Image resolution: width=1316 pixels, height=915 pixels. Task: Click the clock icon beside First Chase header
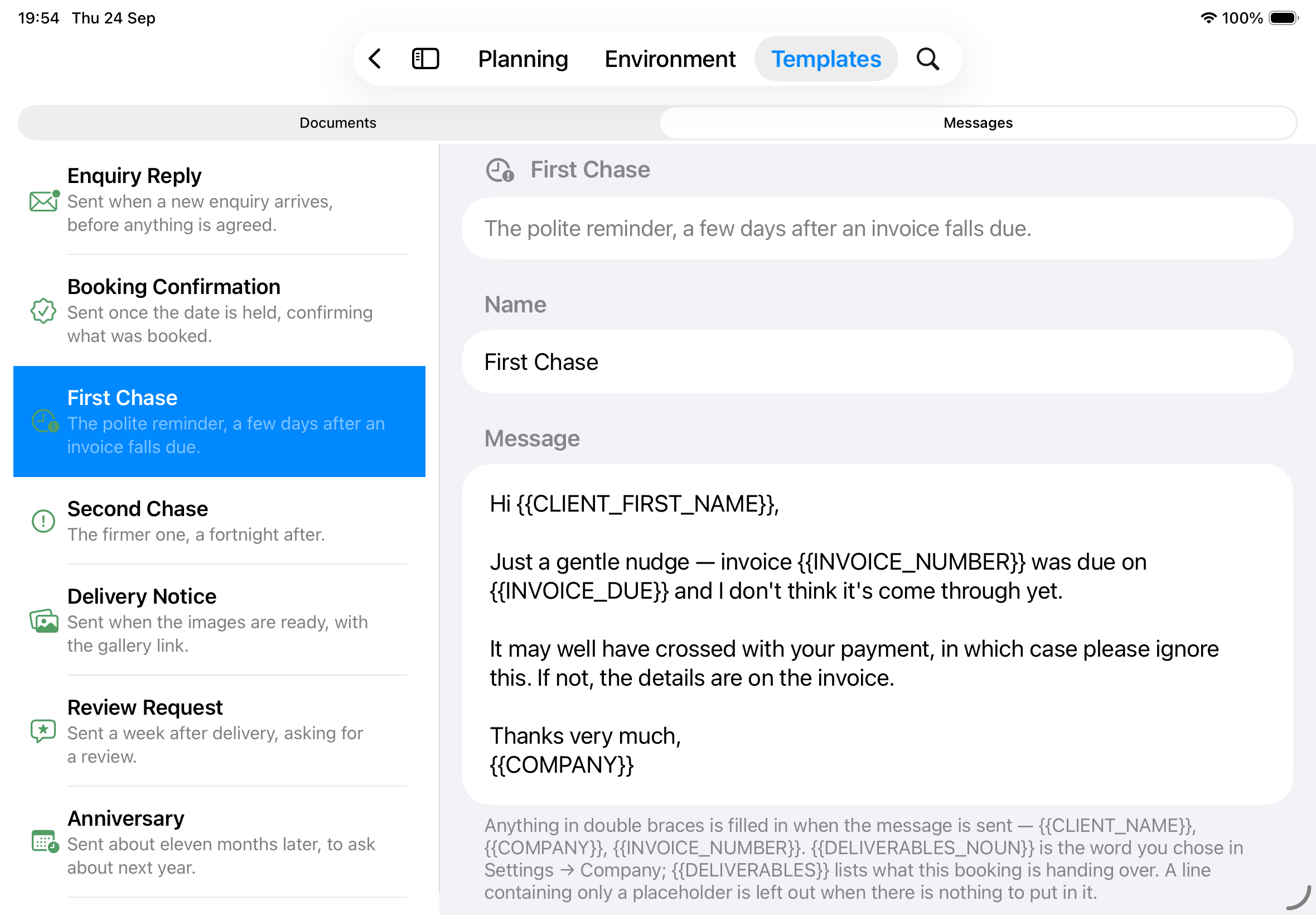pos(500,170)
